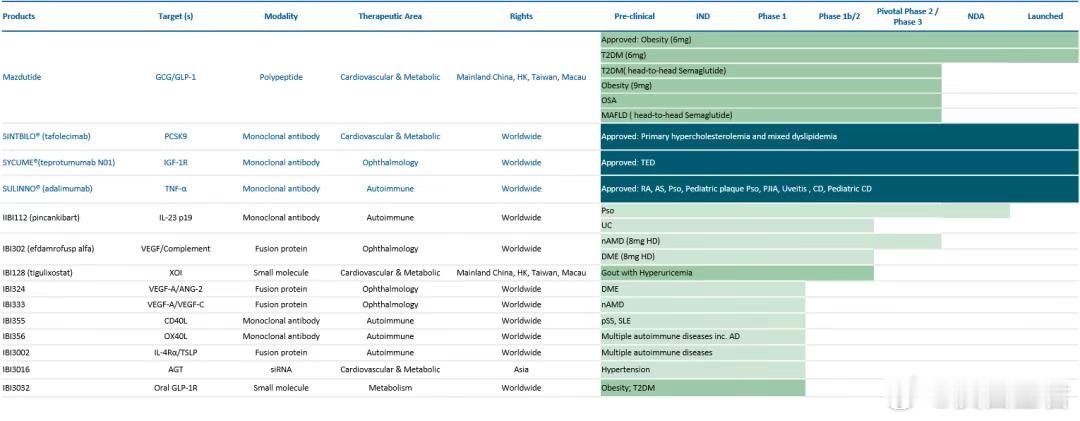Screen dimensions: 1080x421
Task: Click the IL-23 p19 target cell
Action: (176, 218)
